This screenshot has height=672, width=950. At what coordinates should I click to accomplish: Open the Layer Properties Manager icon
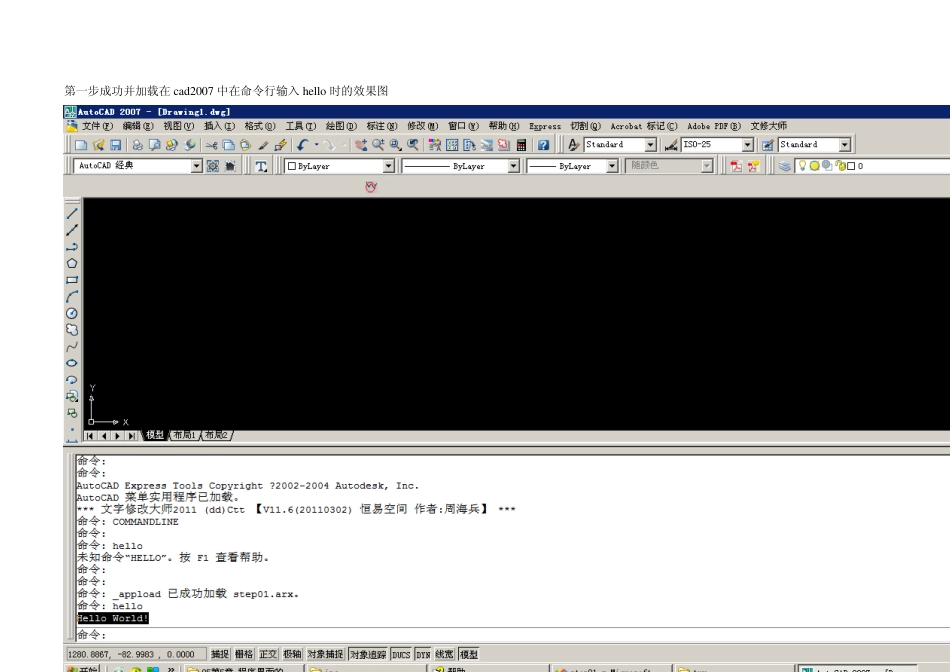[x=785, y=166]
